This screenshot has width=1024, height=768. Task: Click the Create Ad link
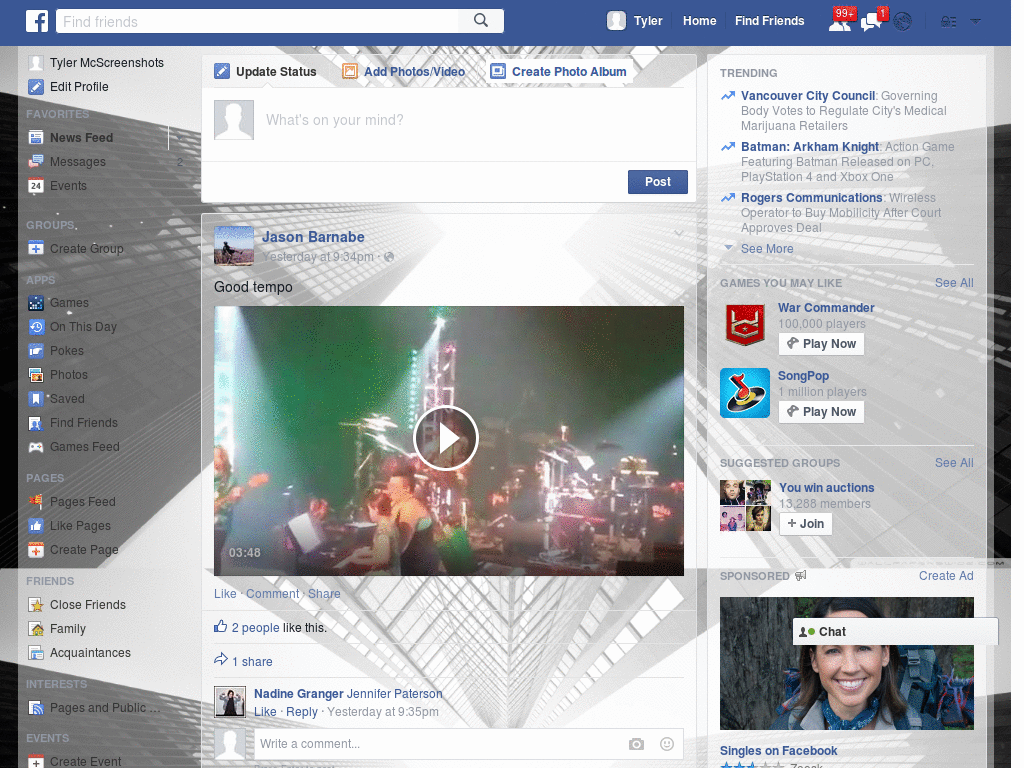(x=946, y=576)
